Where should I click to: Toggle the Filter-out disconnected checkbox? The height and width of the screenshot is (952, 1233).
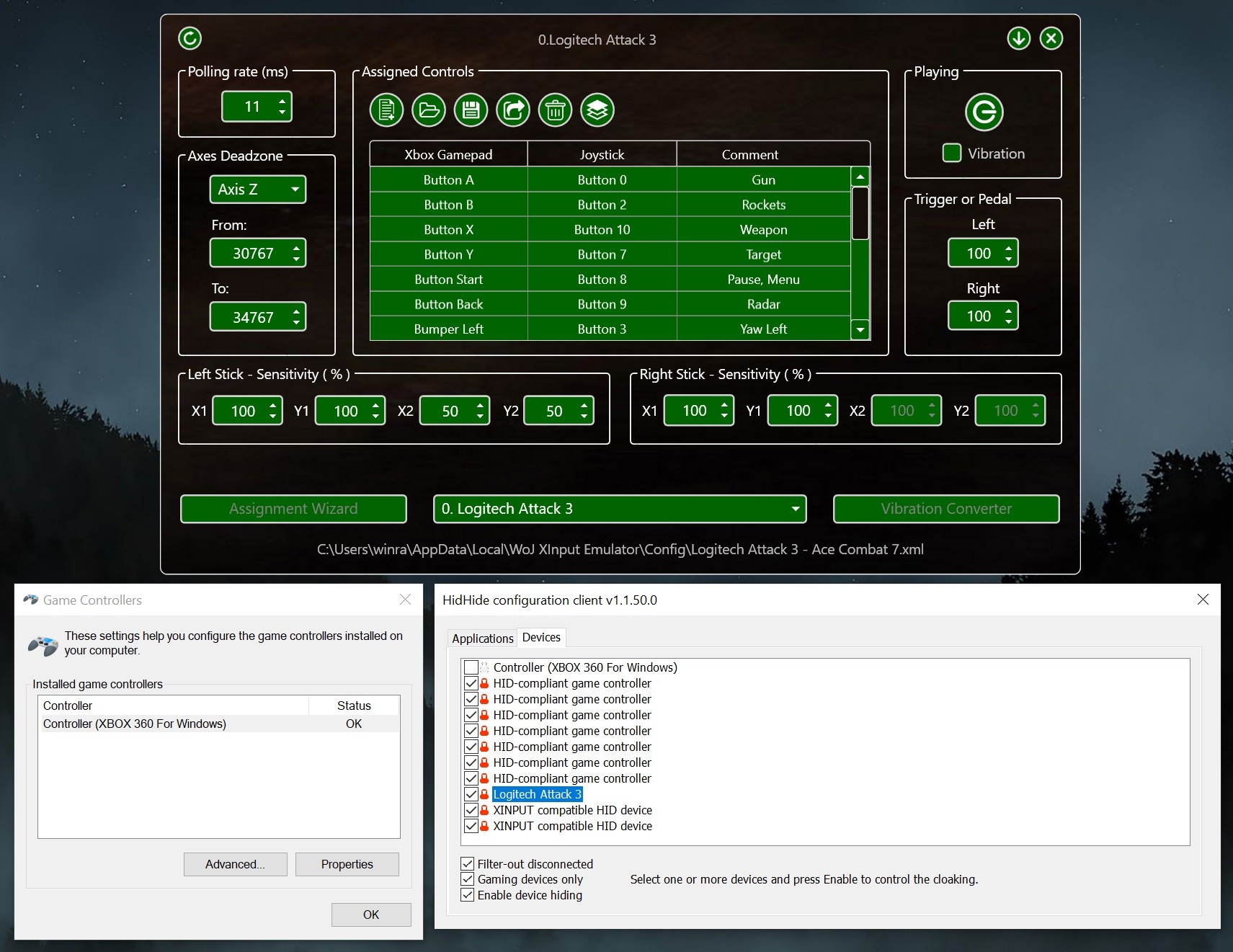468,863
